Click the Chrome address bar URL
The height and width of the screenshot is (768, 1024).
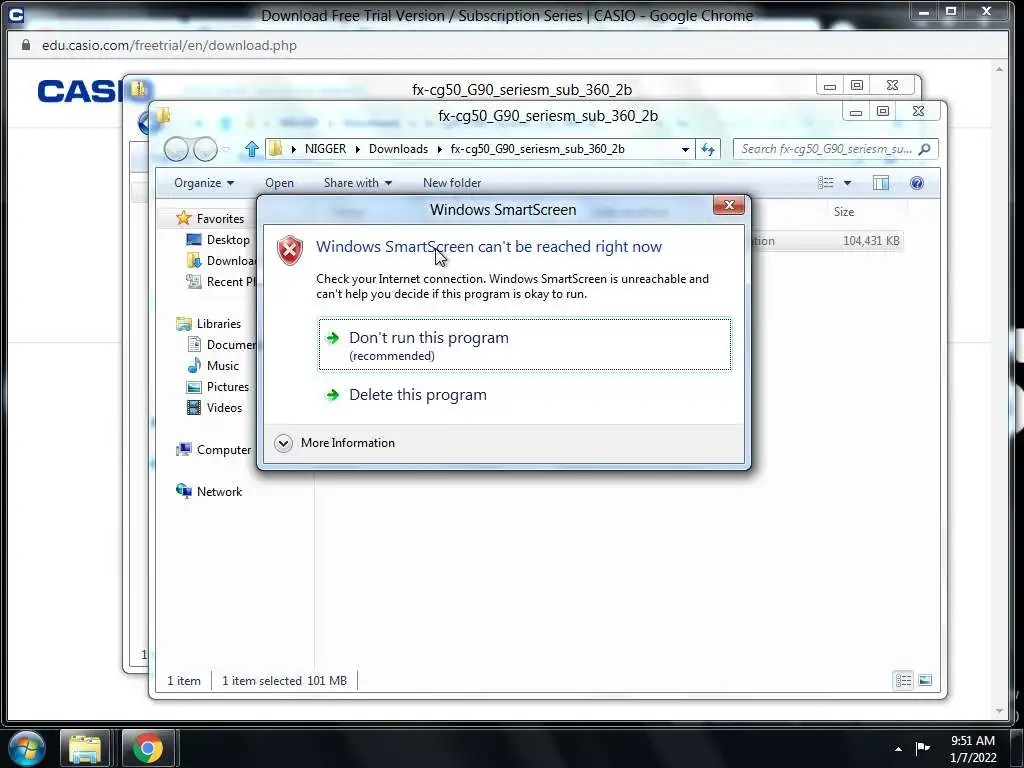[x=169, y=45]
